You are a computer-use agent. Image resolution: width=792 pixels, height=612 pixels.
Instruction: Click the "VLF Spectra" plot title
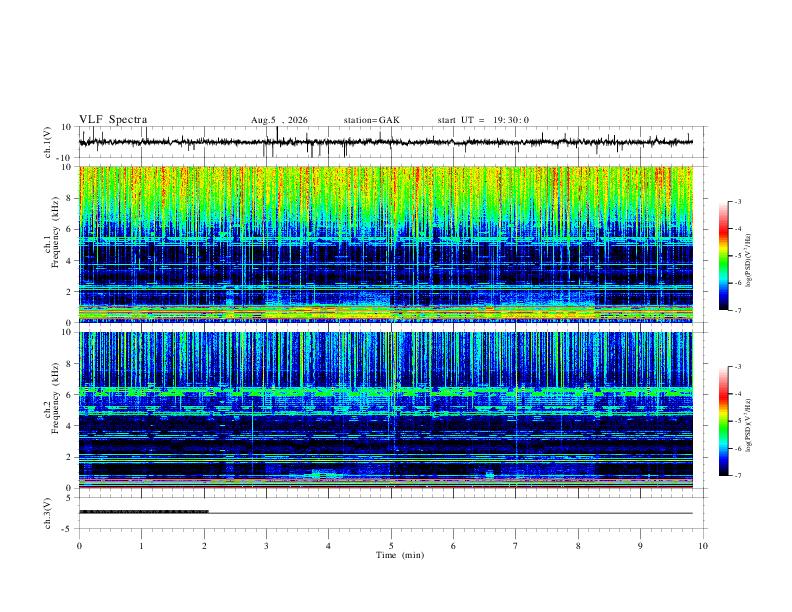(x=113, y=120)
